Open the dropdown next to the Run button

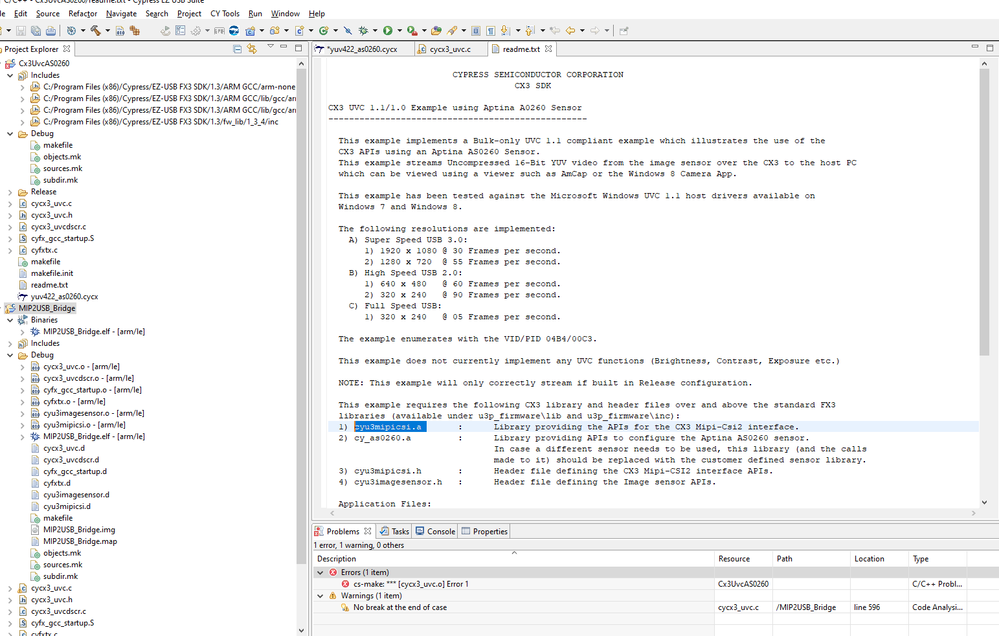[x=399, y=31]
